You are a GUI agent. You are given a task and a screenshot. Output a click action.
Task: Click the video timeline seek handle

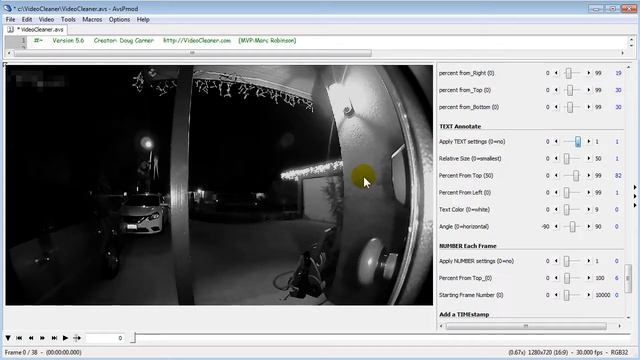pyautogui.click(x=133, y=338)
